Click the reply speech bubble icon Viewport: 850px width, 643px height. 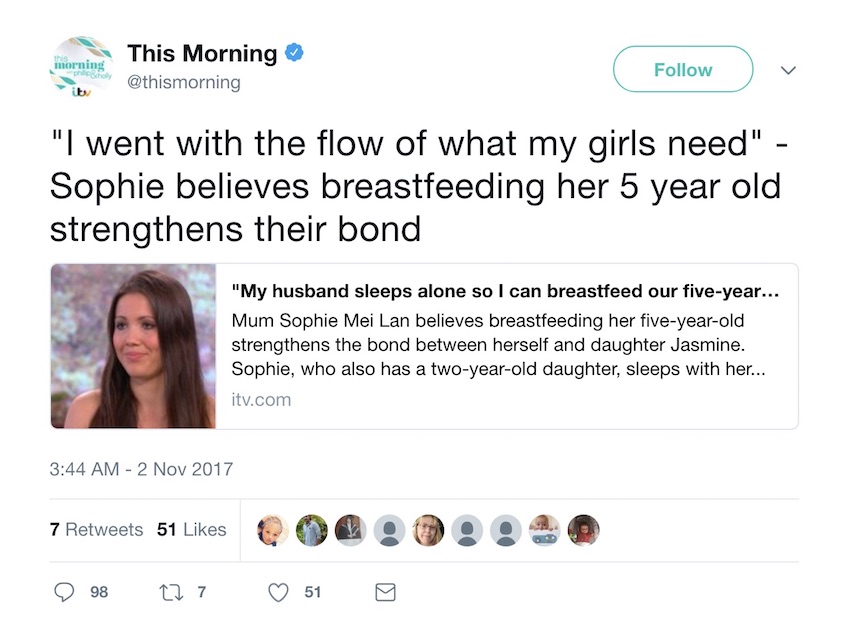tap(64, 591)
